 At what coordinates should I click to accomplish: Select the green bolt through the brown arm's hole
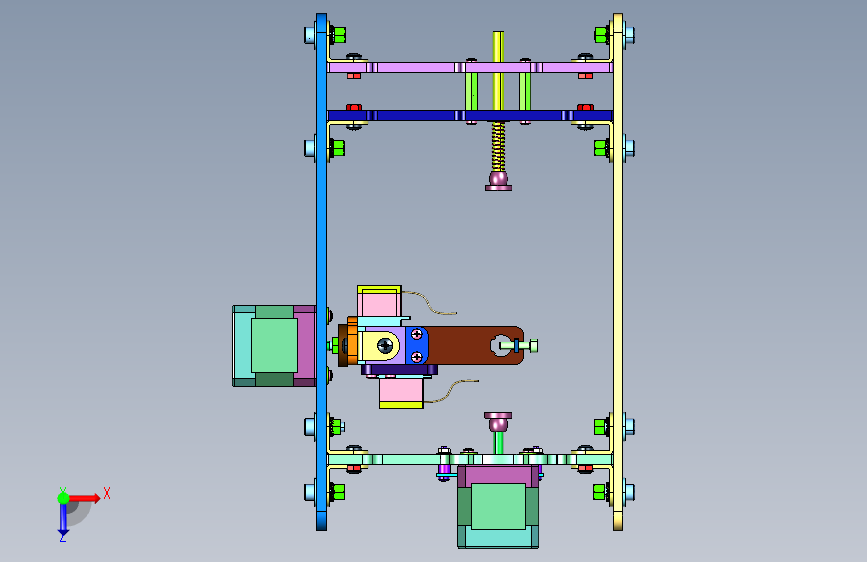tap(519, 346)
